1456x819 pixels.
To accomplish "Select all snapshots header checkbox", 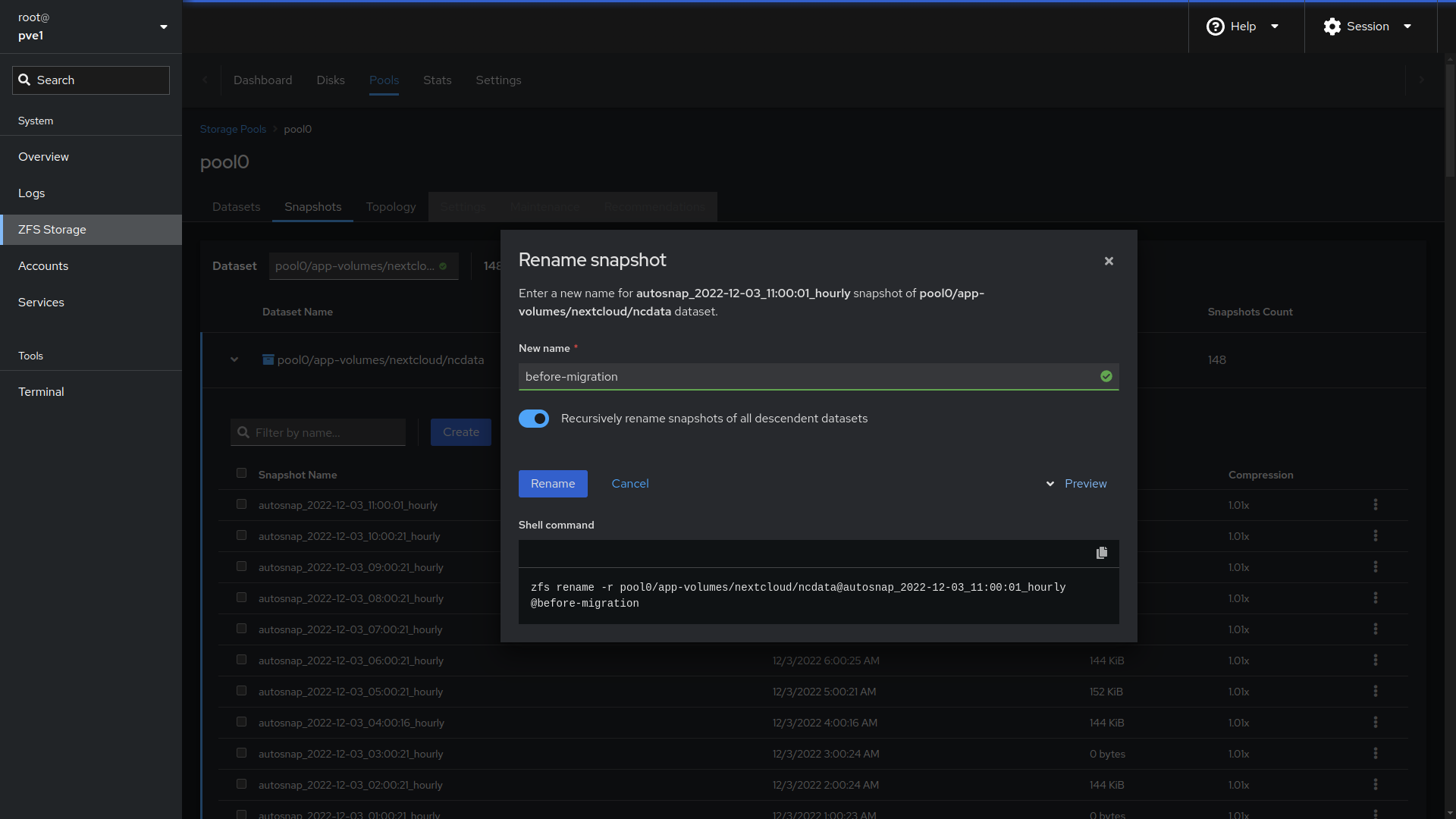I will [x=241, y=473].
